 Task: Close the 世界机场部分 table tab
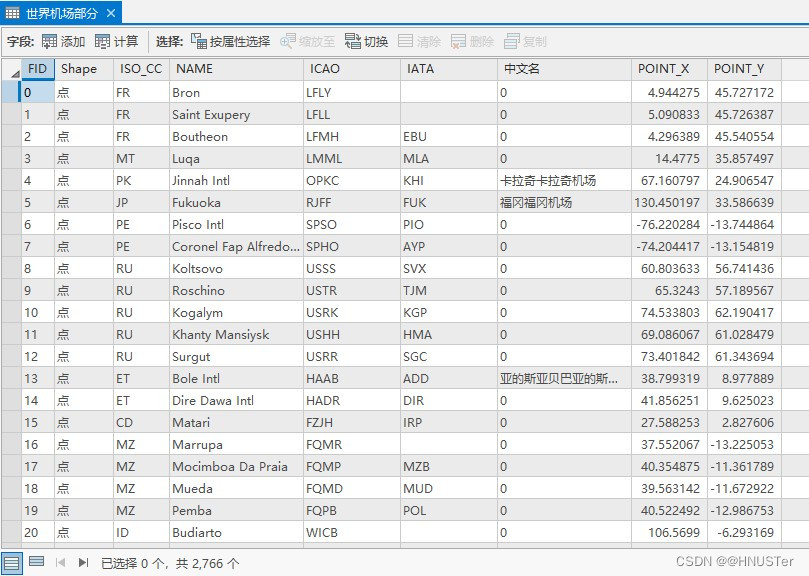(x=111, y=13)
